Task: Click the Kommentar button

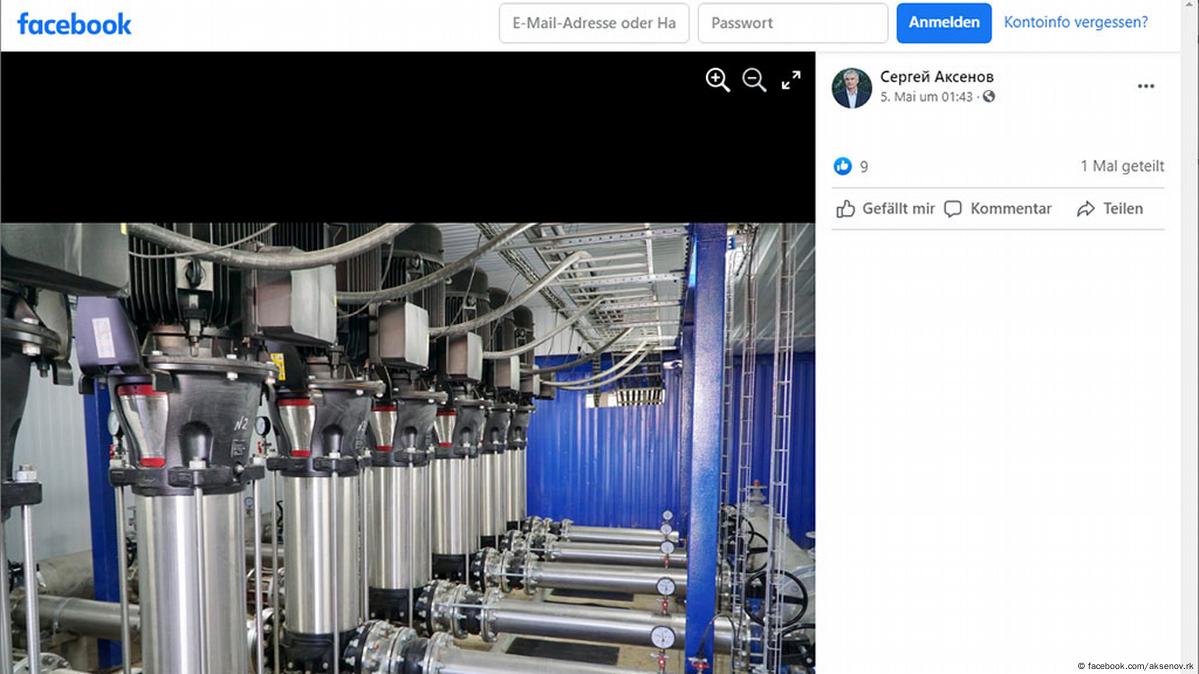Action: click(998, 209)
